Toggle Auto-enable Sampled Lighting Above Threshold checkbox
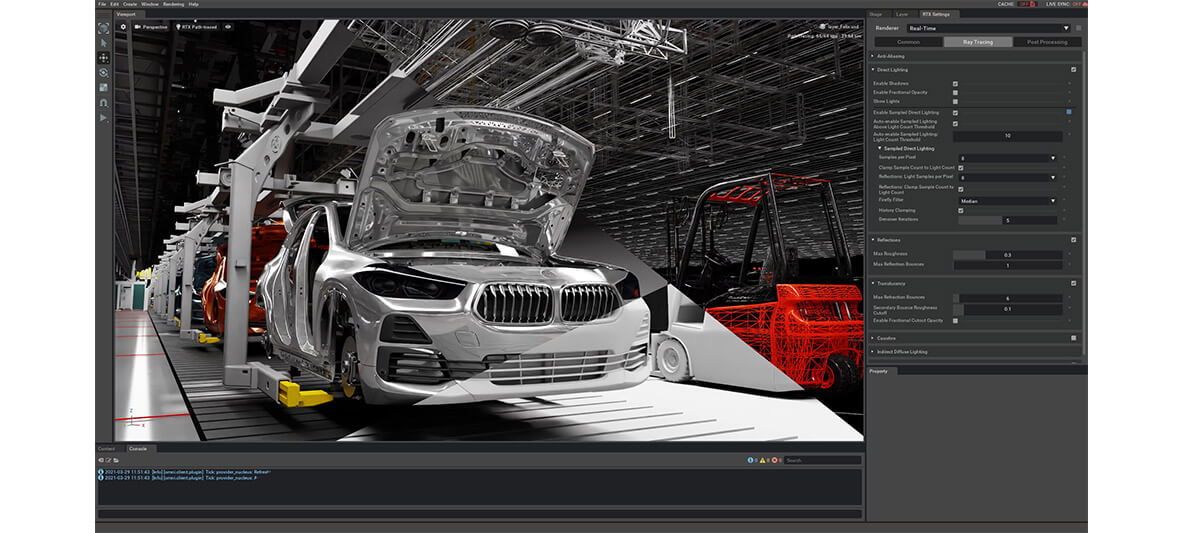This screenshot has height=533, width=1185. point(955,123)
